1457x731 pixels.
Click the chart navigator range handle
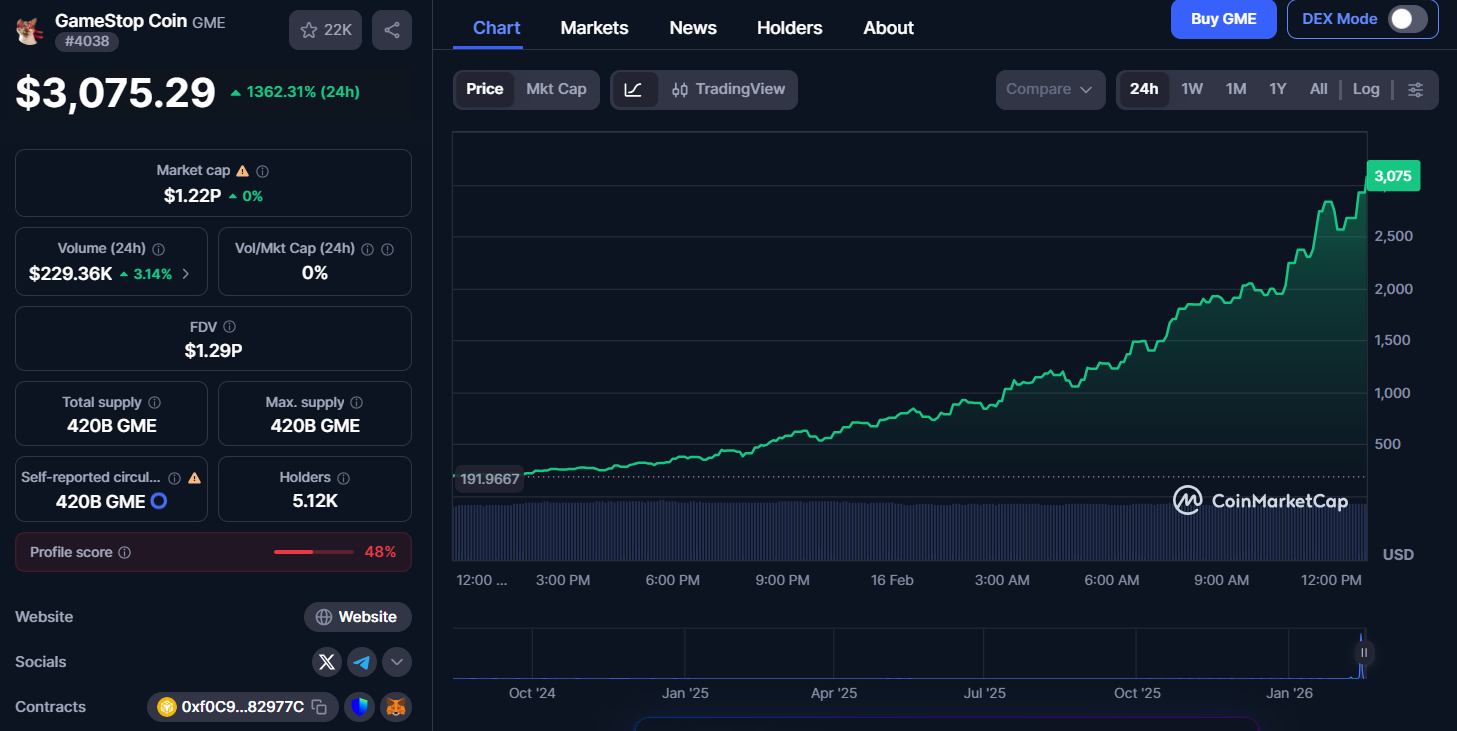pyautogui.click(x=1364, y=653)
